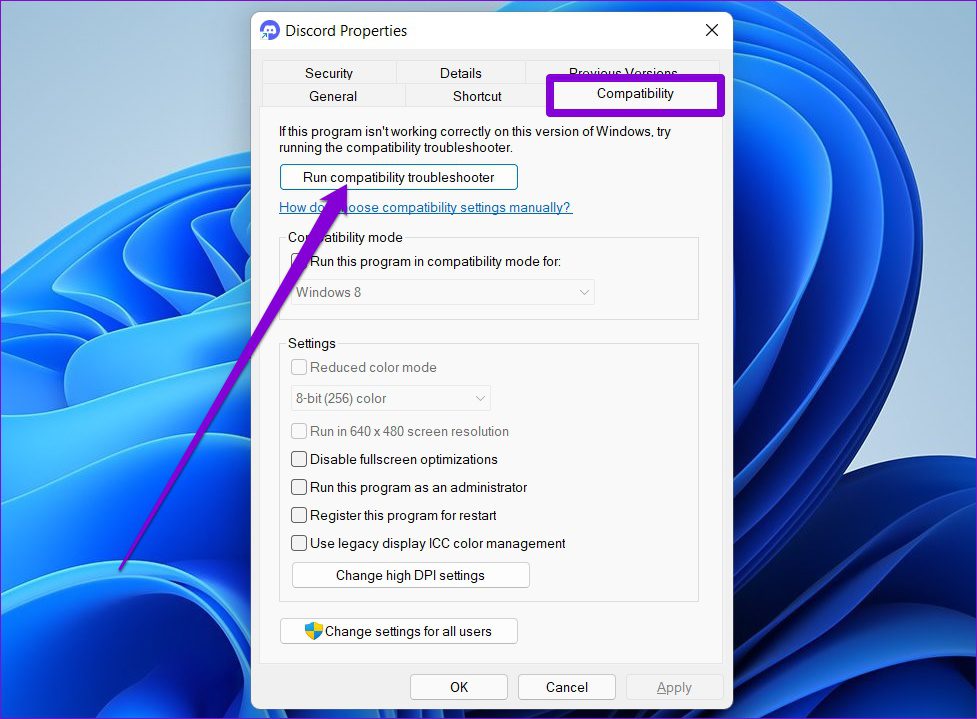Click the shield icon on Change settings button
977x719 pixels.
click(314, 631)
